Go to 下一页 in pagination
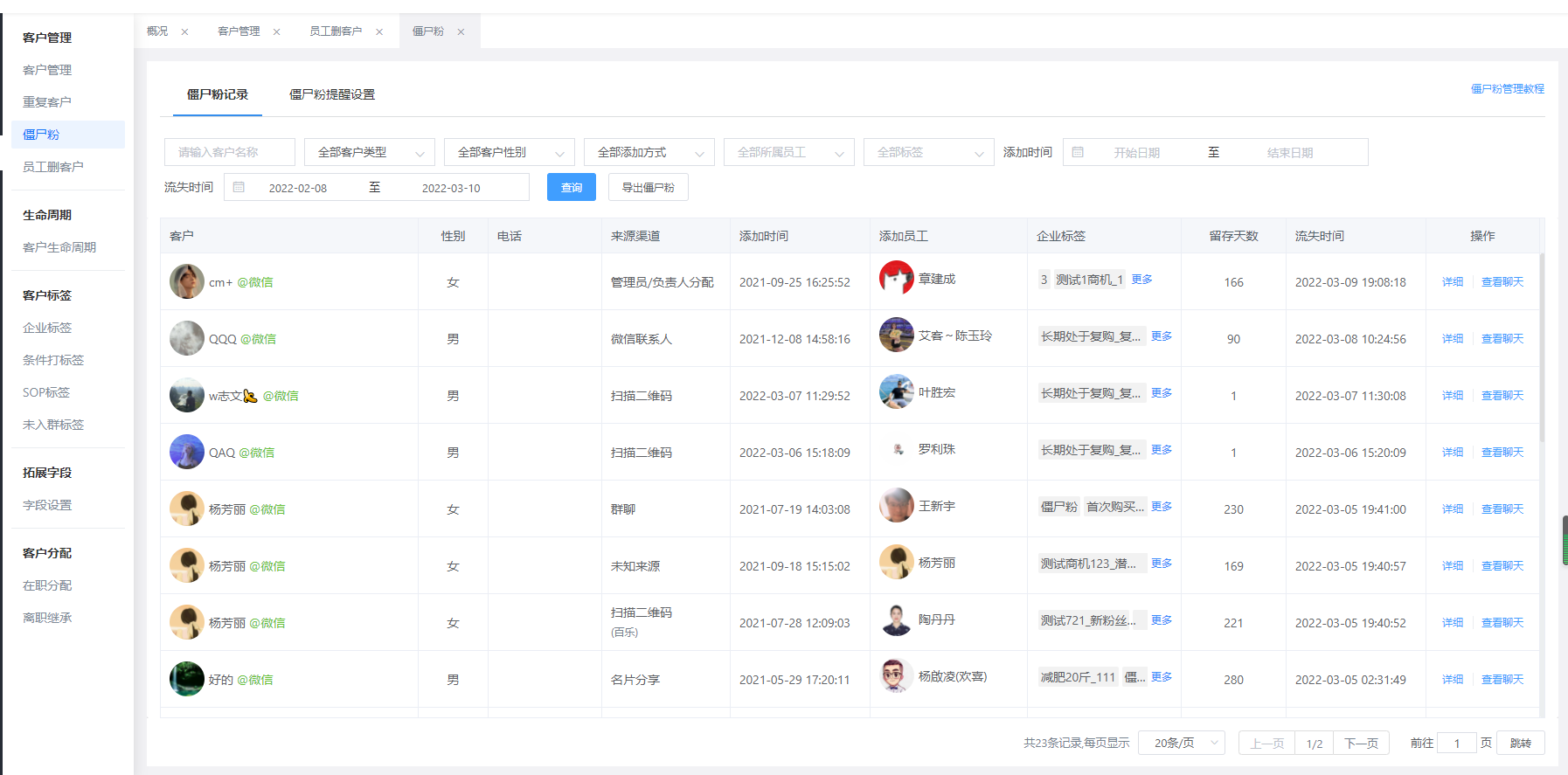The width and height of the screenshot is (1568, 775). (x=1361, y=743)
